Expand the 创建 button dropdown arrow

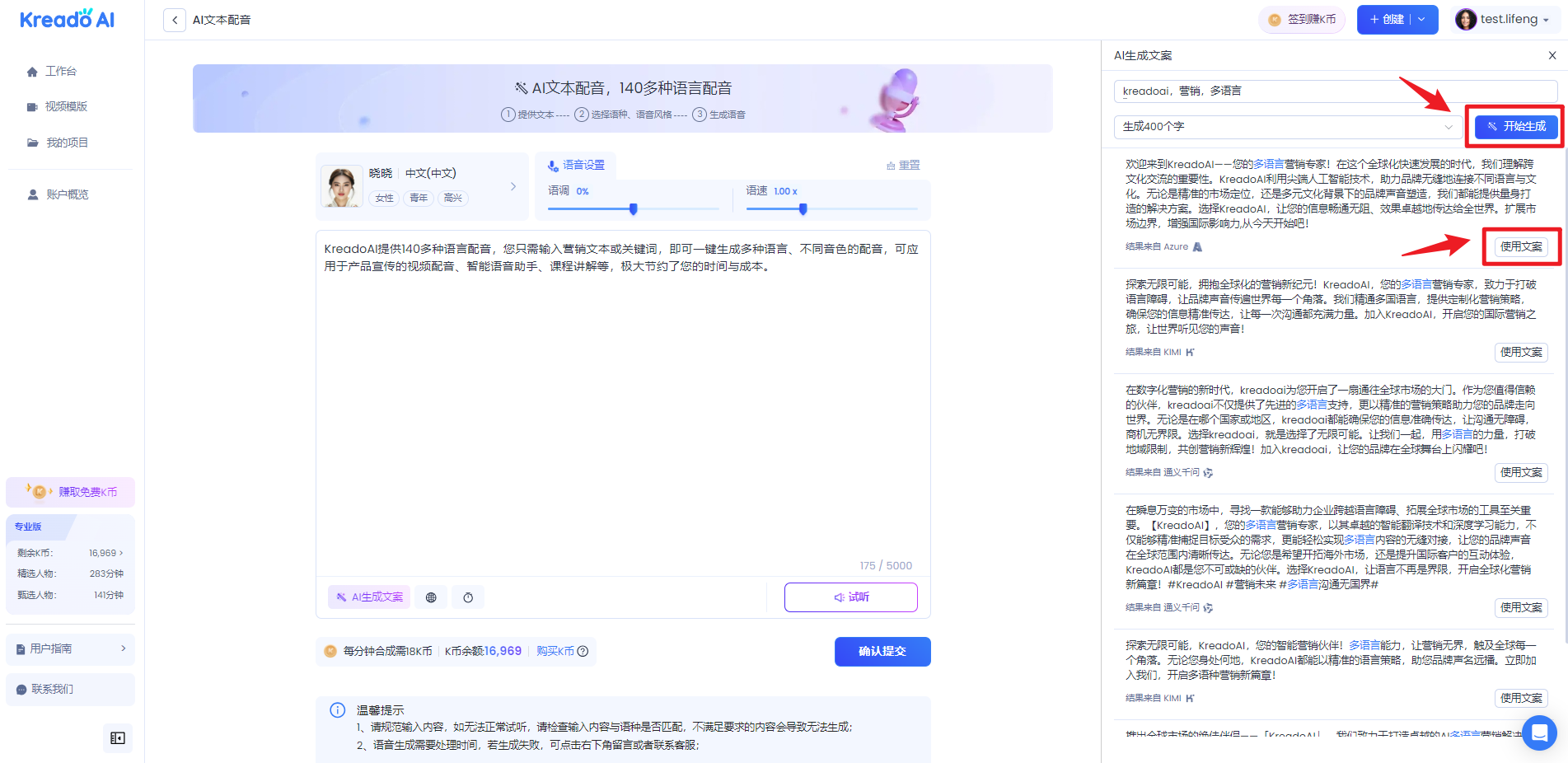(1422, 20)
